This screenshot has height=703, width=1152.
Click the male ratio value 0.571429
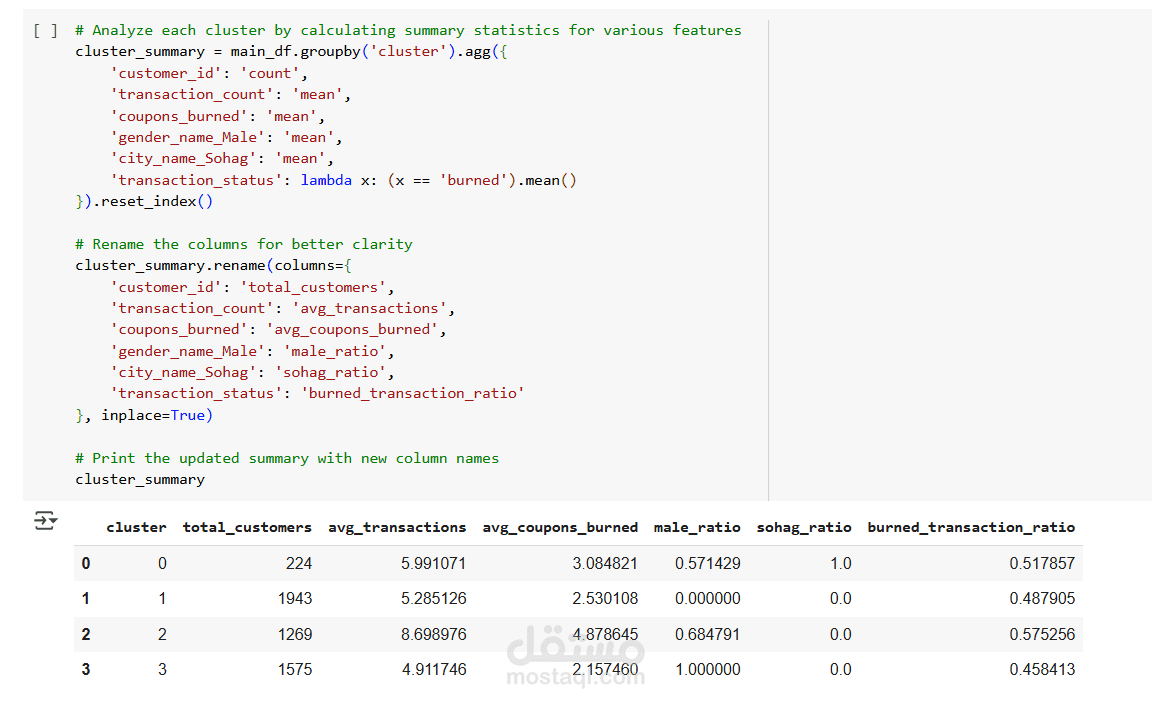(708, 563)
